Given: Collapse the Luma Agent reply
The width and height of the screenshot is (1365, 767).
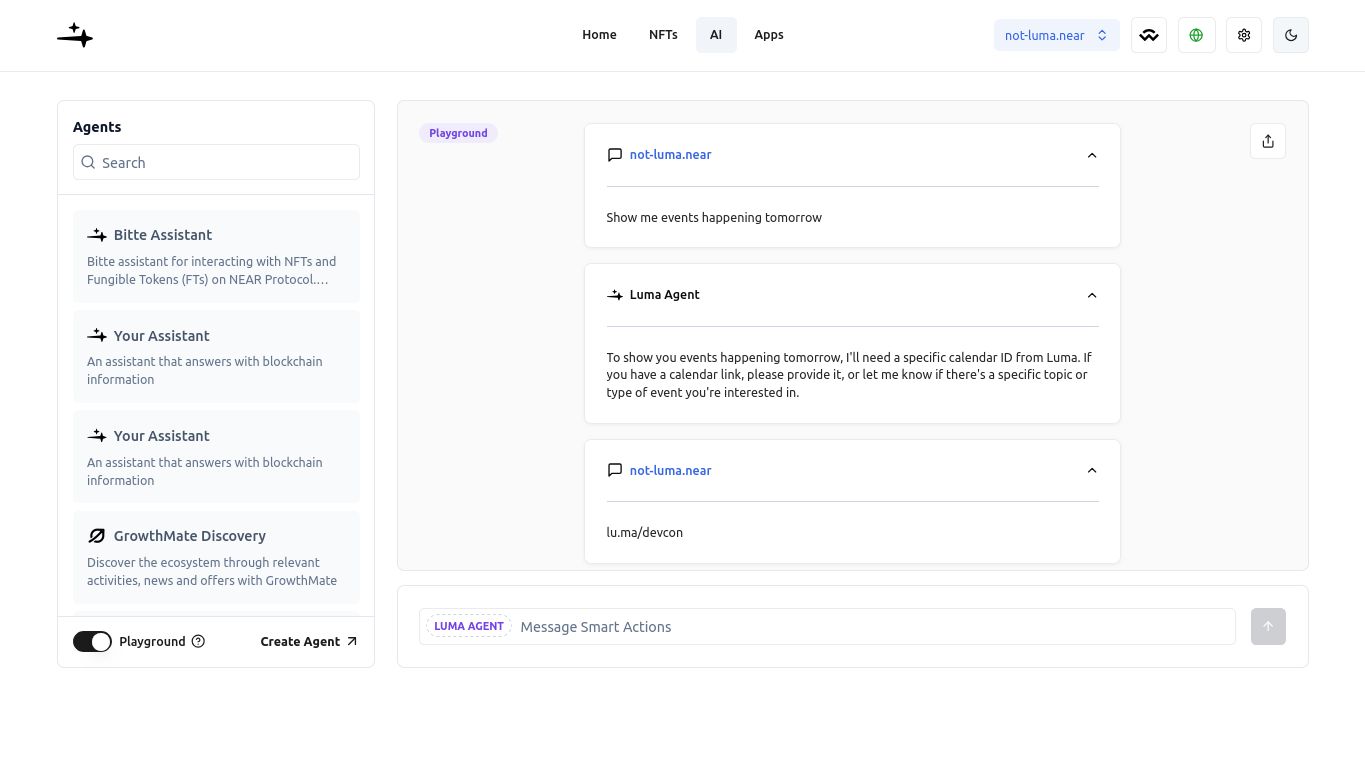Looking at the screenshot, I should pos(1092,295).
